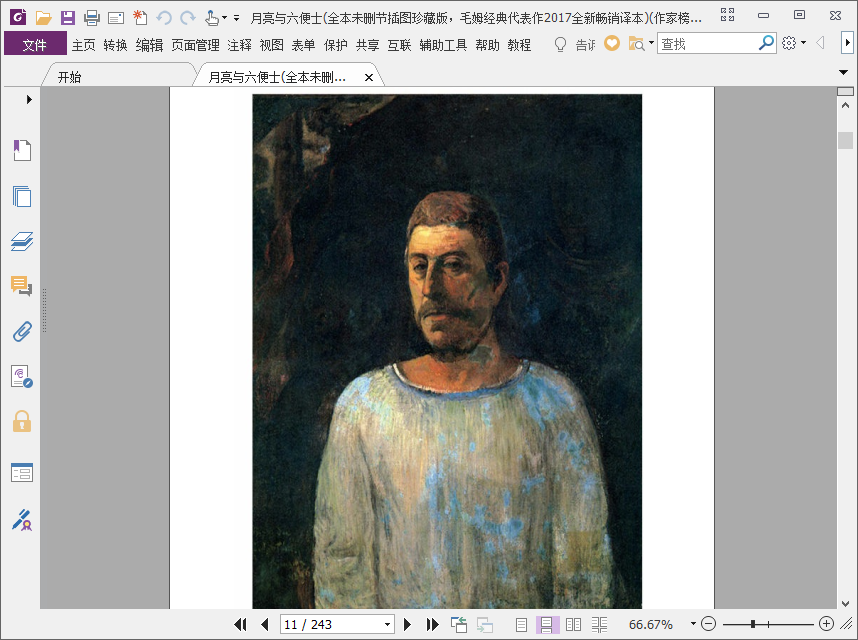Viewport: 858px width, 640px height.
Task: Close the 月亮与六便士 document tab
Action: 369,78
